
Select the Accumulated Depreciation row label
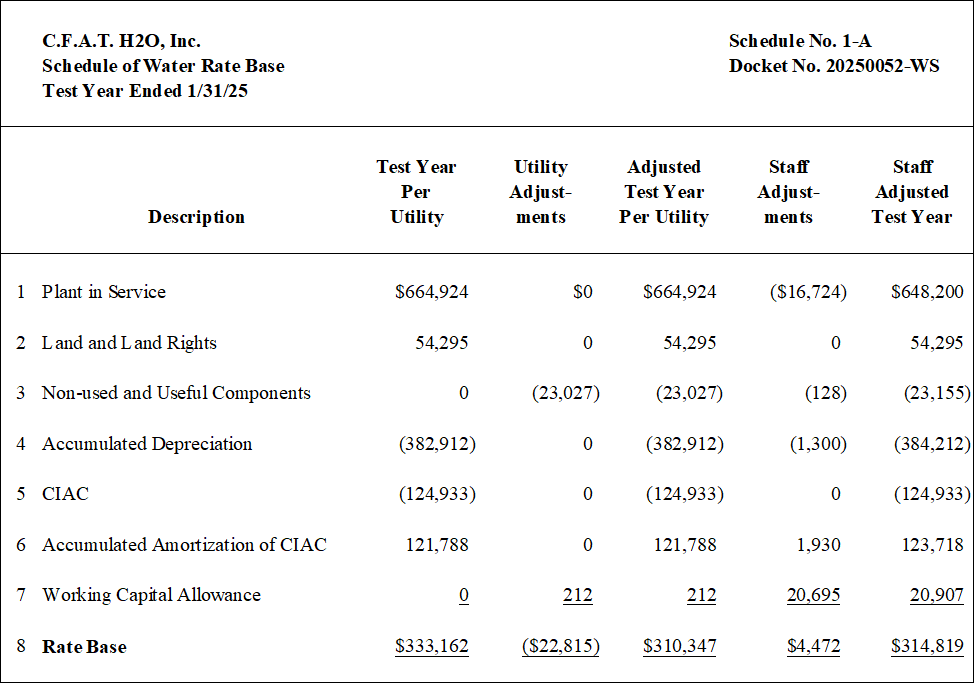click(x=147, y=444)
